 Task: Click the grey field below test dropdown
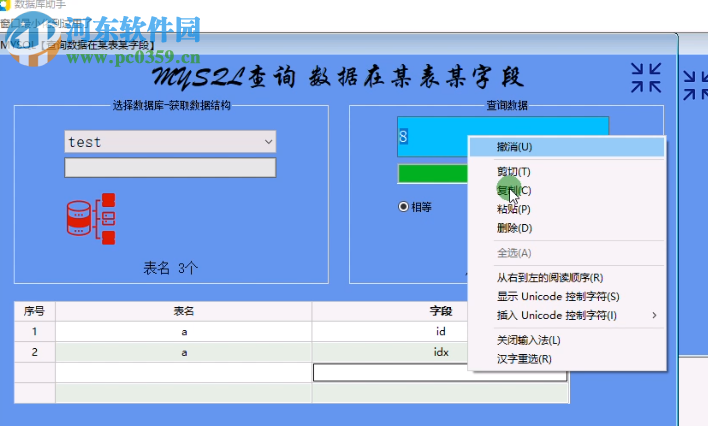170,168
